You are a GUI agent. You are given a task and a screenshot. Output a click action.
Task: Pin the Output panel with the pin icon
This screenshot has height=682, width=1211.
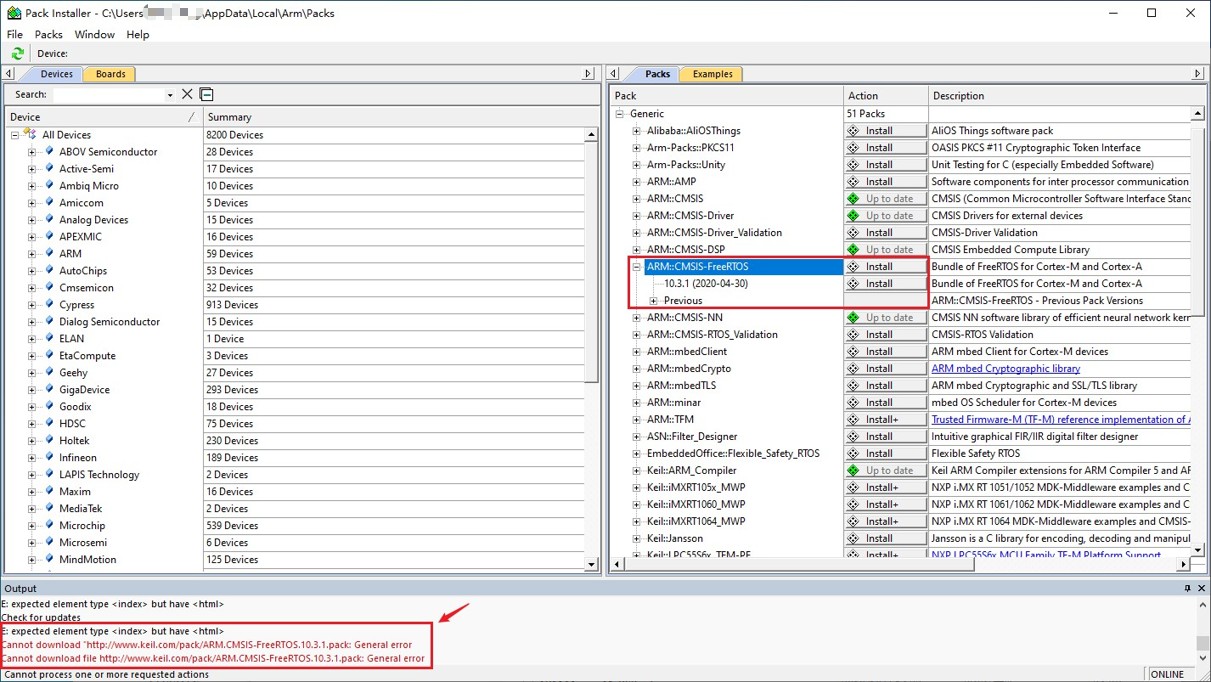click(1187, 589)
